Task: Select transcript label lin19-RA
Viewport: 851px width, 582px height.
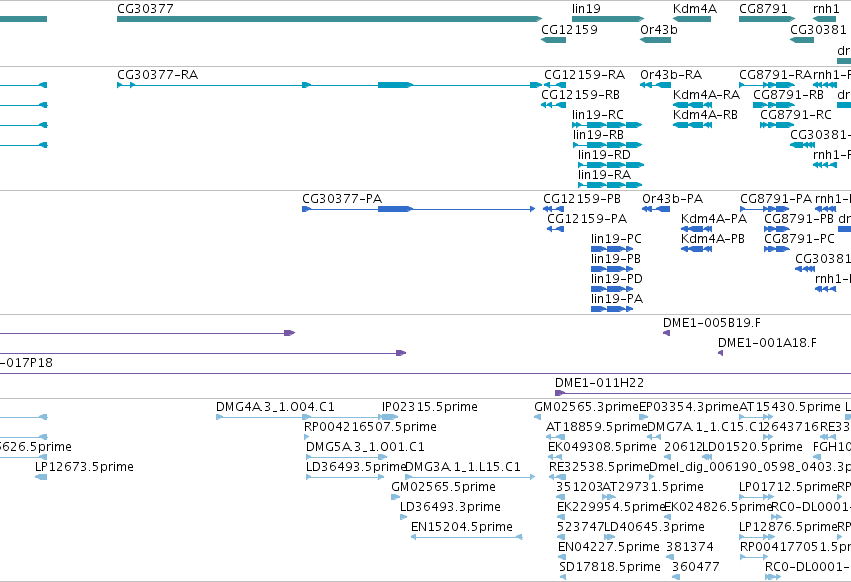Action: (x=604, y=175)
